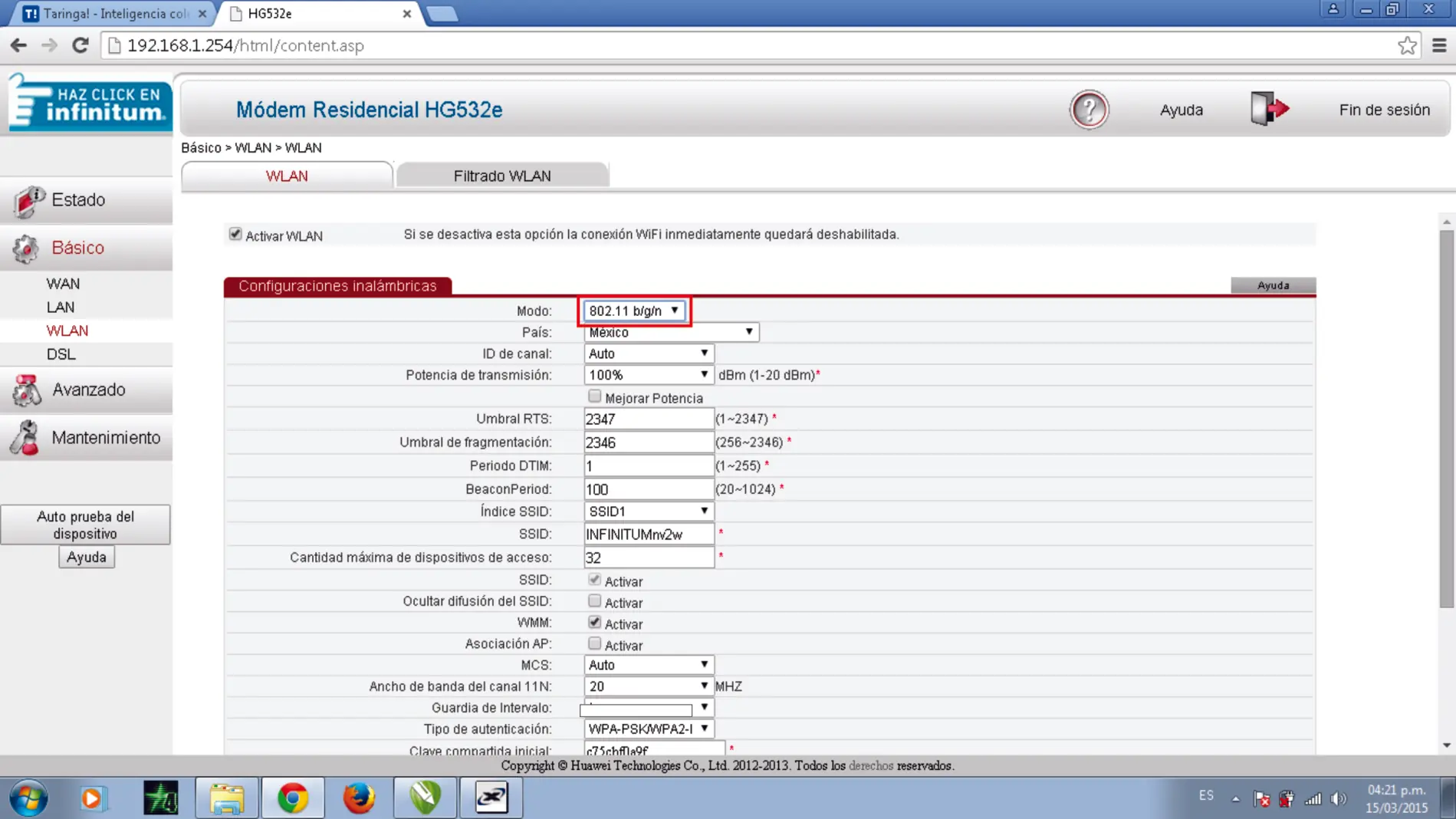Click the derechos link in footer

point(871,766)
